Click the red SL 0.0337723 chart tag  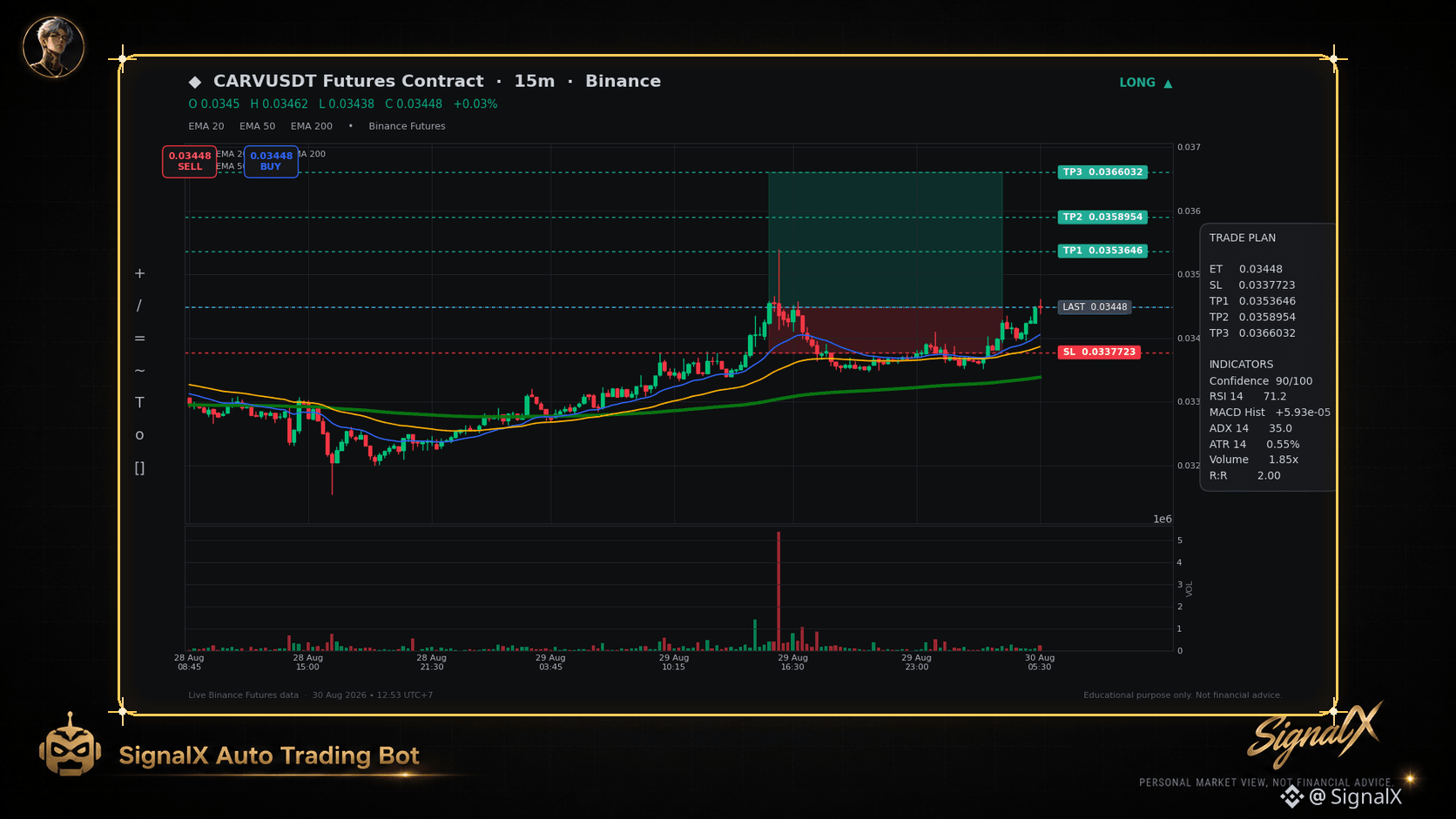[x=1099, y=352]
